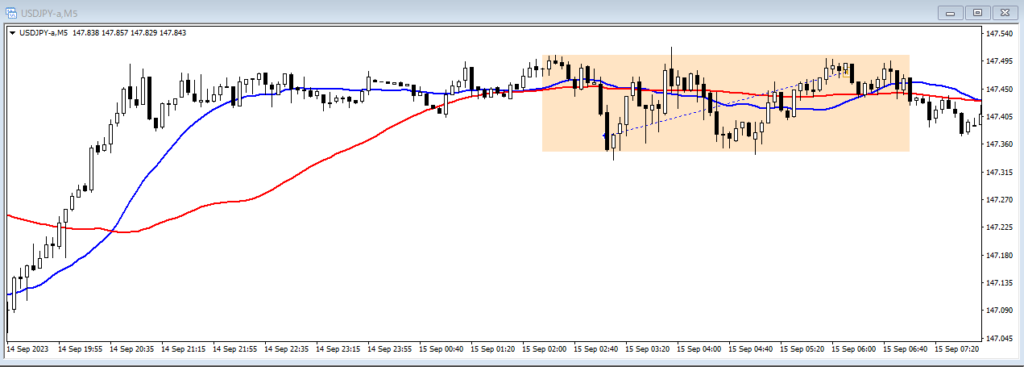
Task: Click time axis label 15 Sep 04:40
Action: [750, 350]
